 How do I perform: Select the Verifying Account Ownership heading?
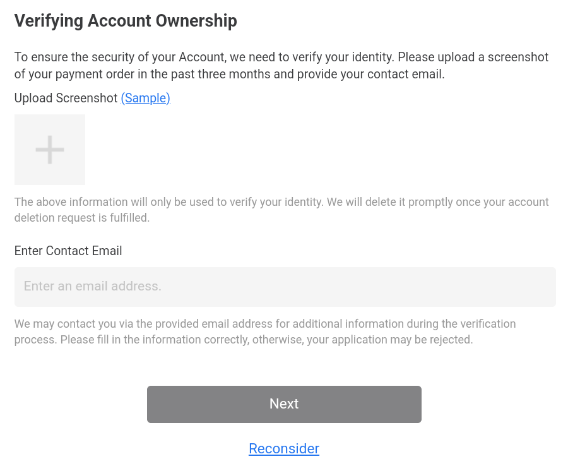[126, 21]
